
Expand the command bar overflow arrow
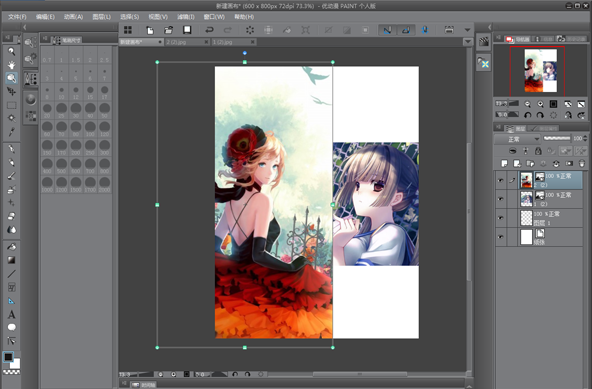467,30
